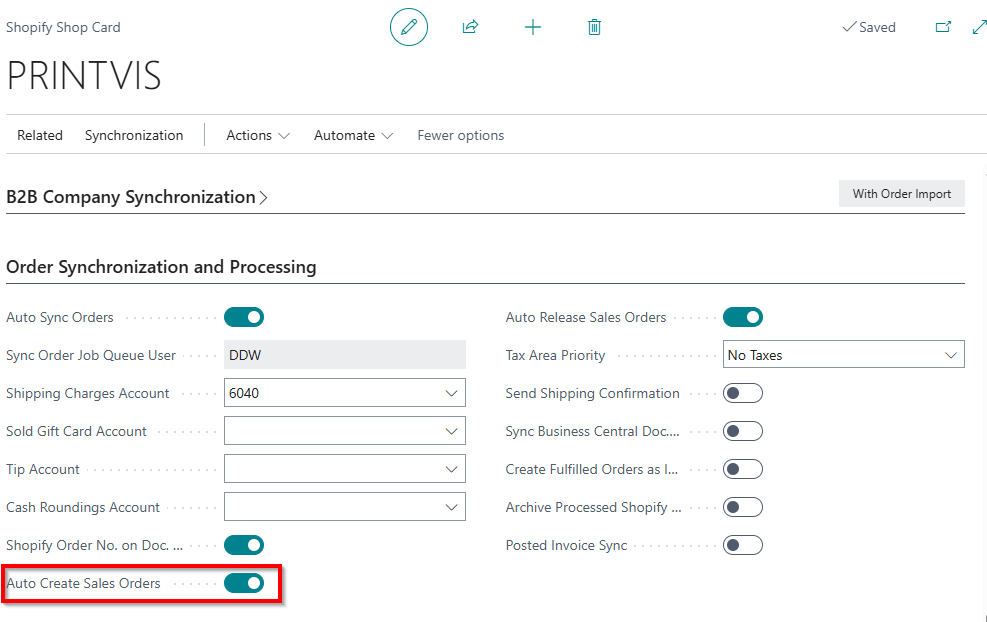Click the share icon

click(x=470, y=27)
